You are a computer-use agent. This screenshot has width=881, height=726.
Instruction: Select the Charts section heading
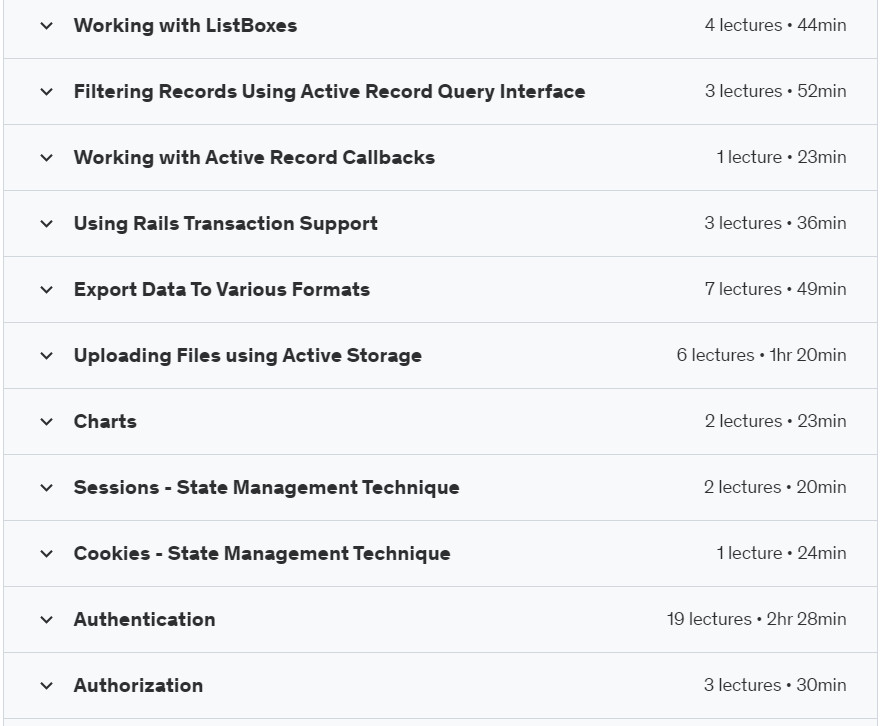(x=105, y=421)
